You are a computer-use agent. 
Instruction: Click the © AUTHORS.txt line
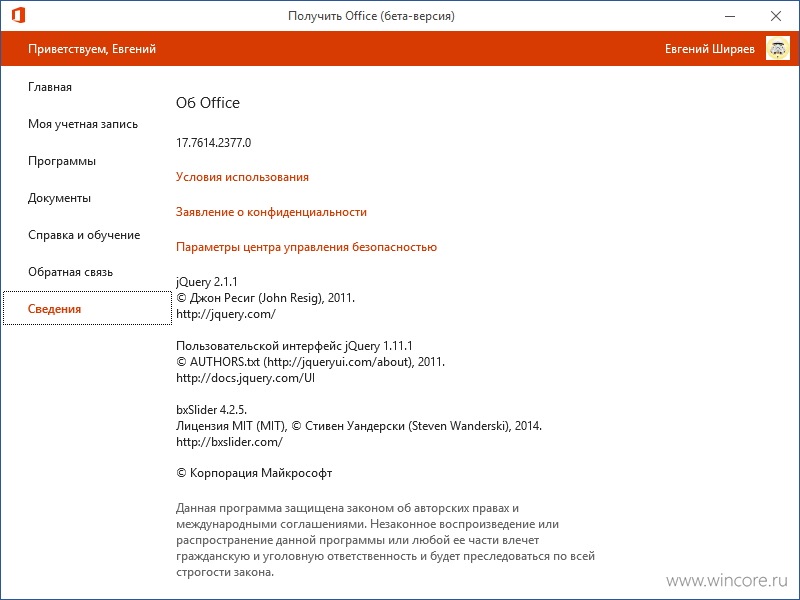point(310,362)
